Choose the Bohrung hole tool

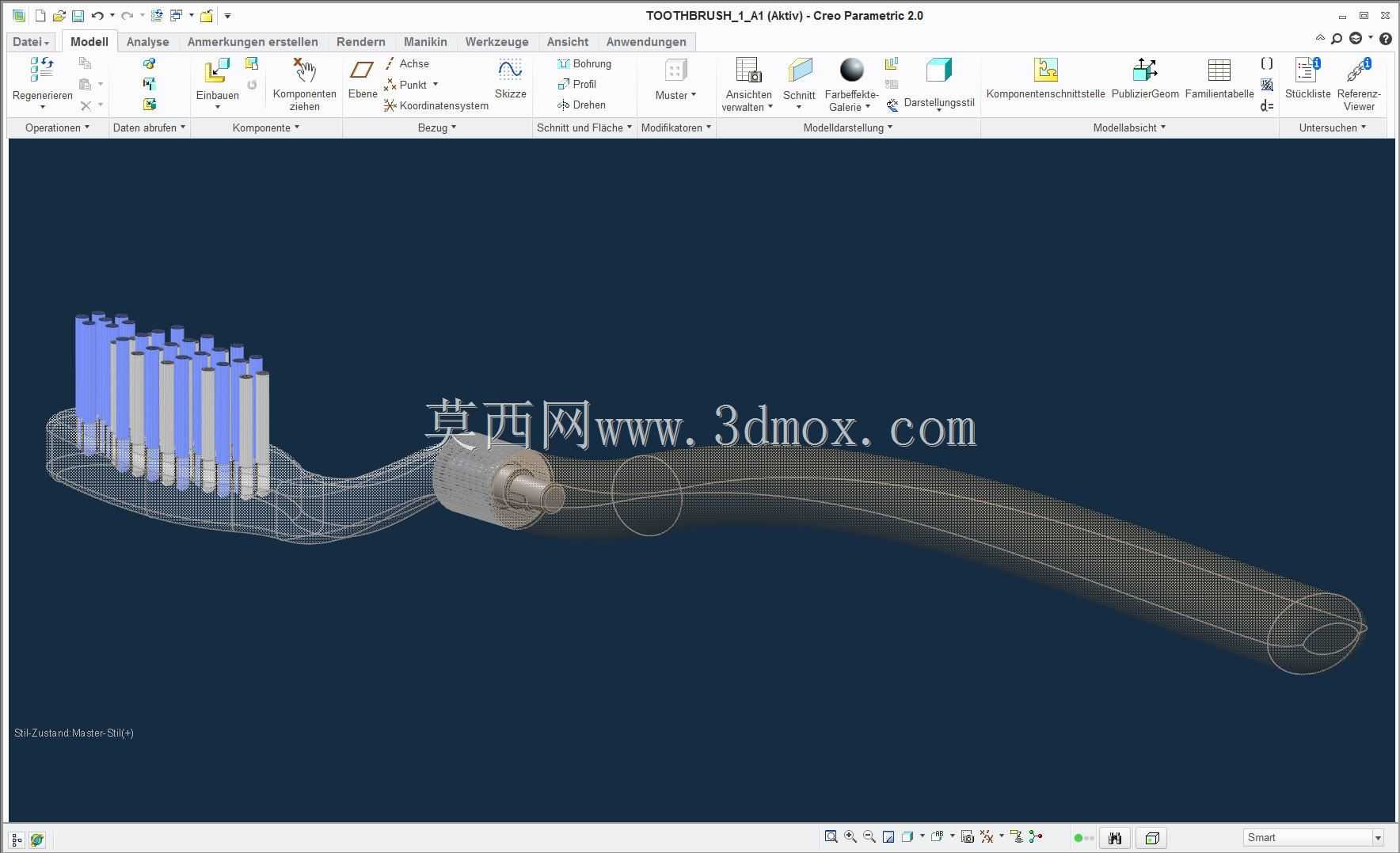[x=584, y=63]
